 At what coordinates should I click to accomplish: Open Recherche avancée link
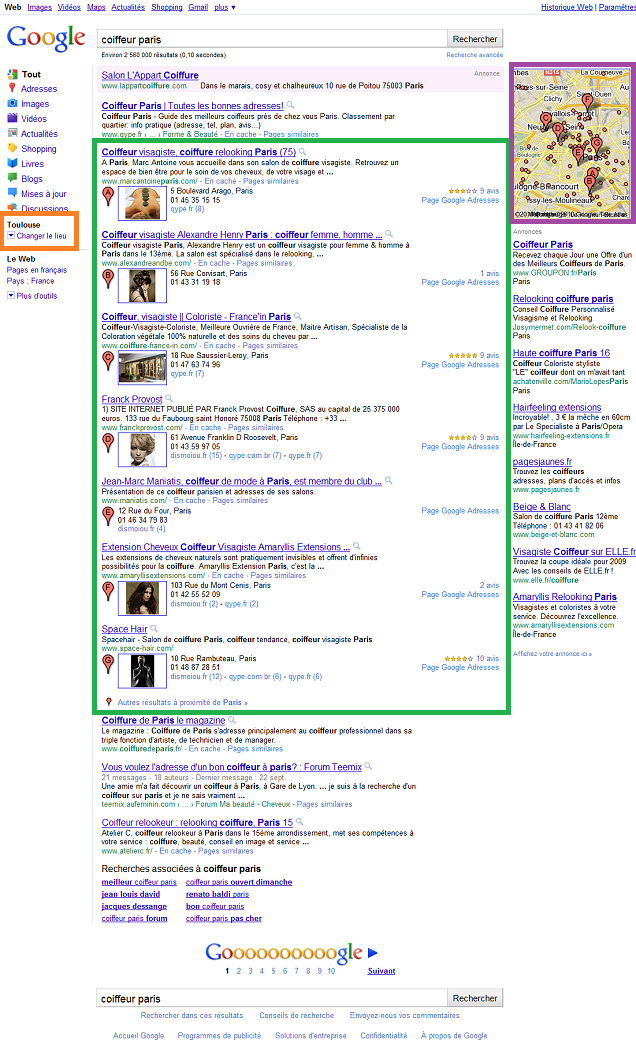(x=474, y=55)
